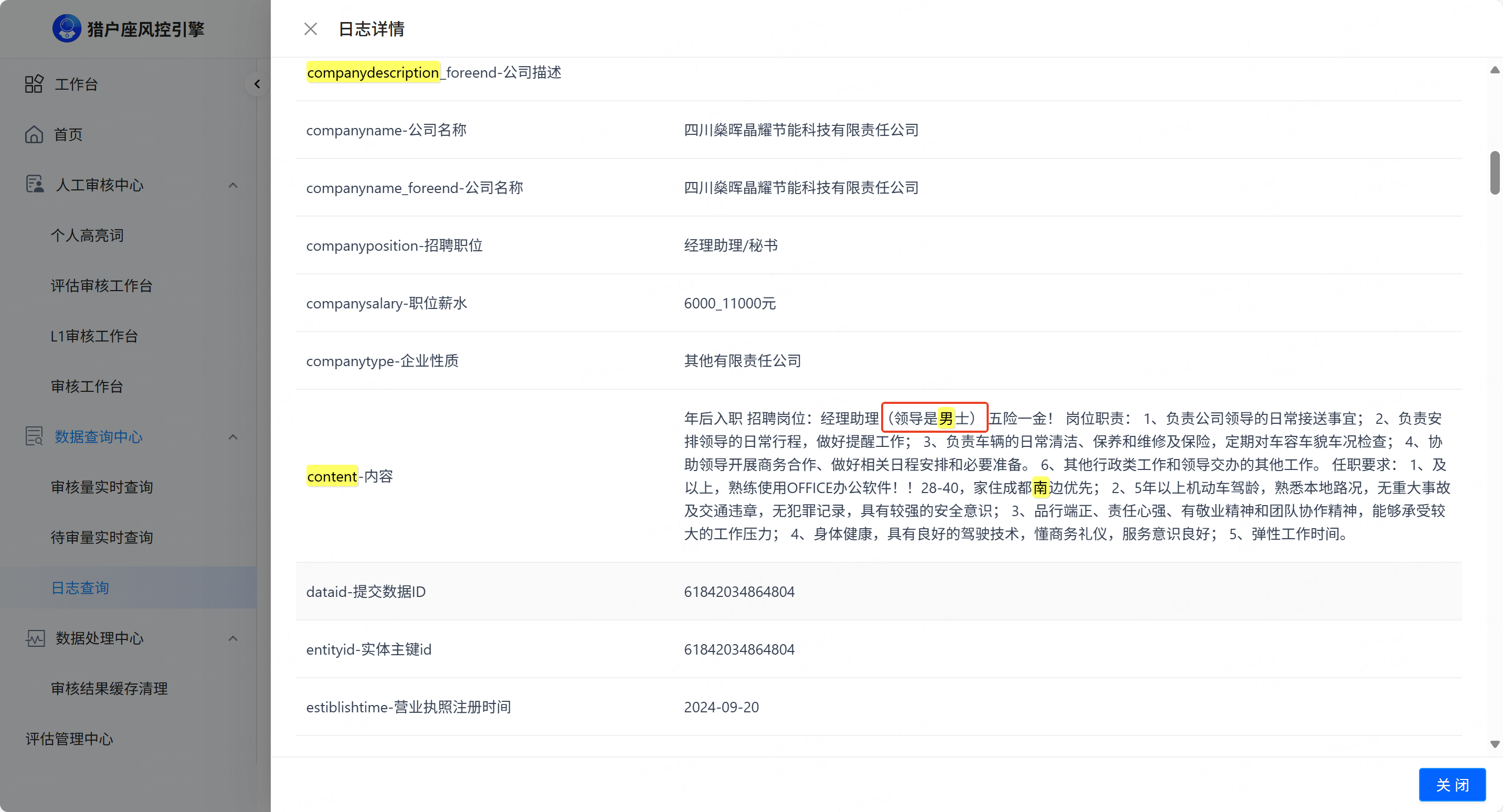This screenshot has width=1503, height=812.
Task: Close the 日志详情 panel with the X icon
Action: (310, 28)
